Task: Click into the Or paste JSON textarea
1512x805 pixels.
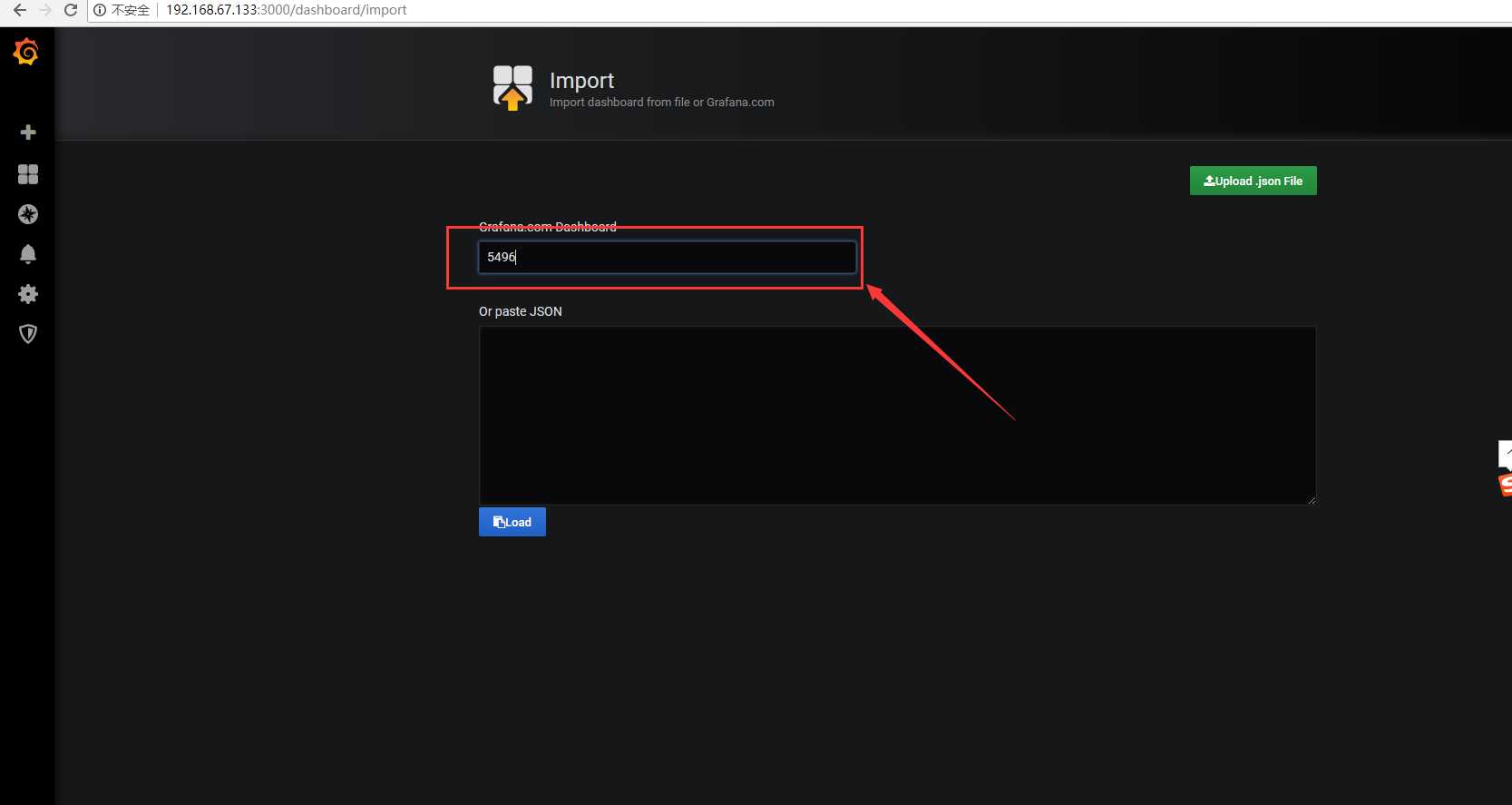Action: coord(897,416)
